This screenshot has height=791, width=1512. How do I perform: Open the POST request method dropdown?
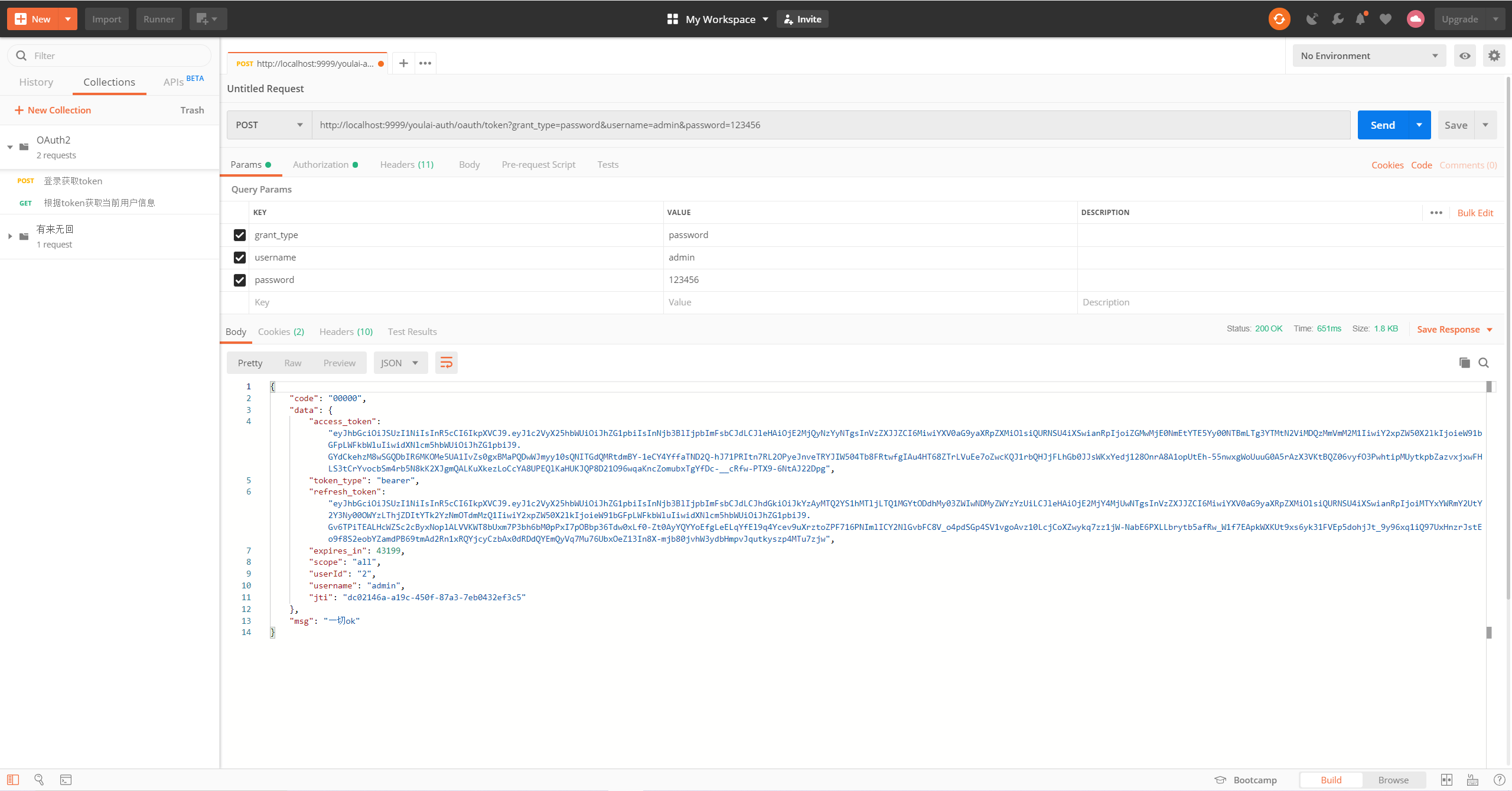click(x=268, y=125)
